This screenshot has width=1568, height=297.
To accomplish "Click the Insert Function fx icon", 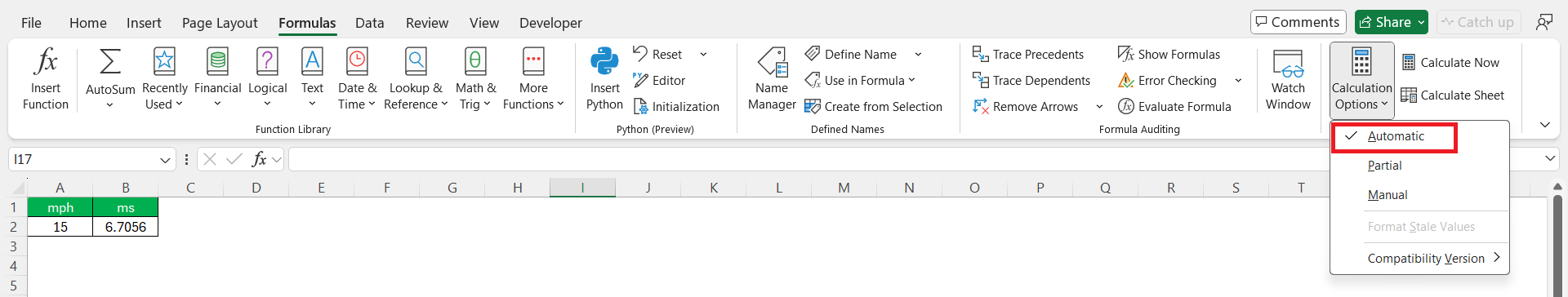I will tap(46, 62).
